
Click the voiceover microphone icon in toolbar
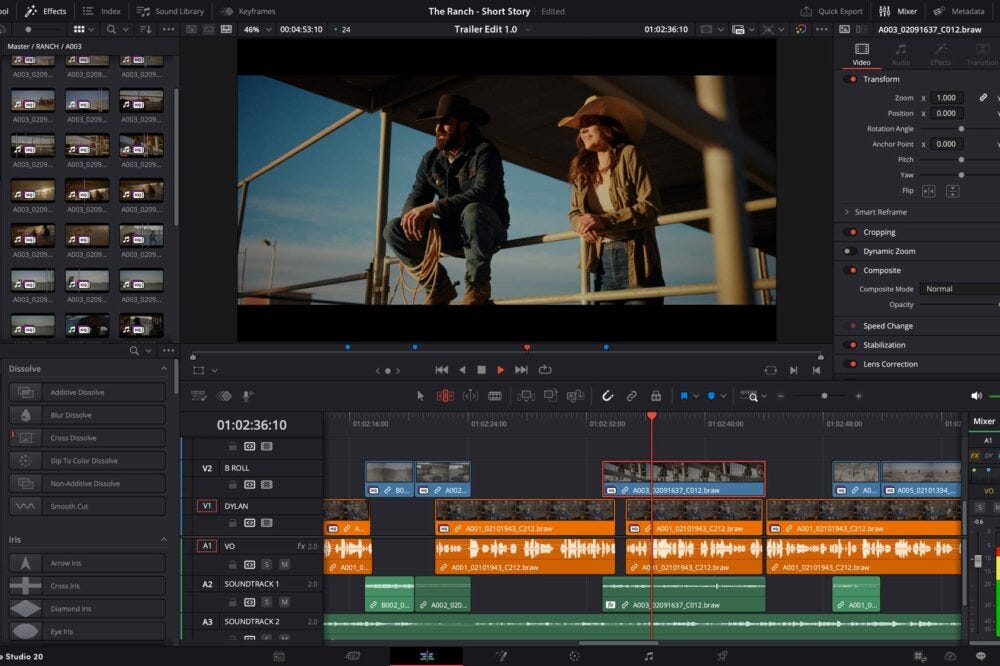coord(246,396)
